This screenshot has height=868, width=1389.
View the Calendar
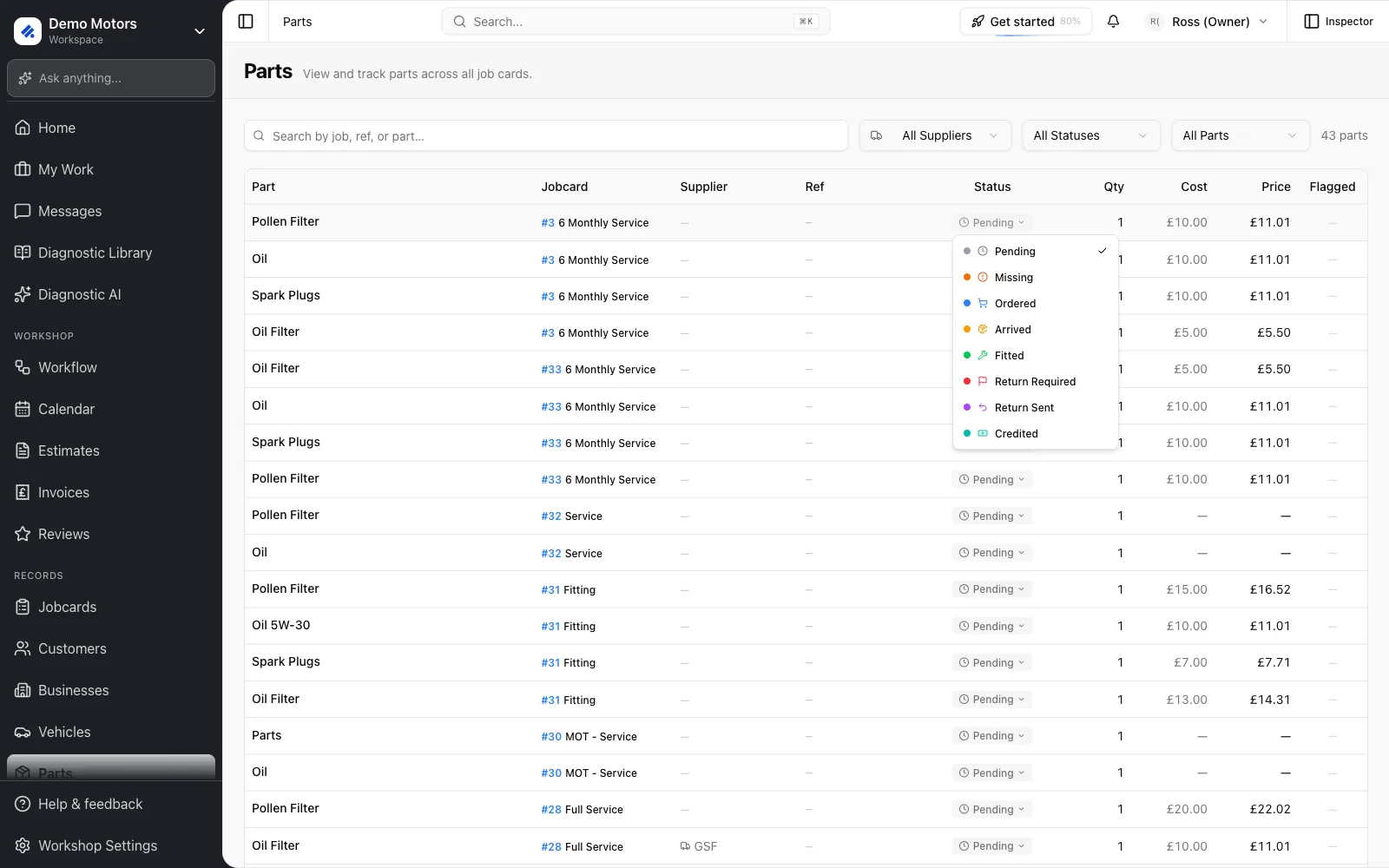point(111,409)
